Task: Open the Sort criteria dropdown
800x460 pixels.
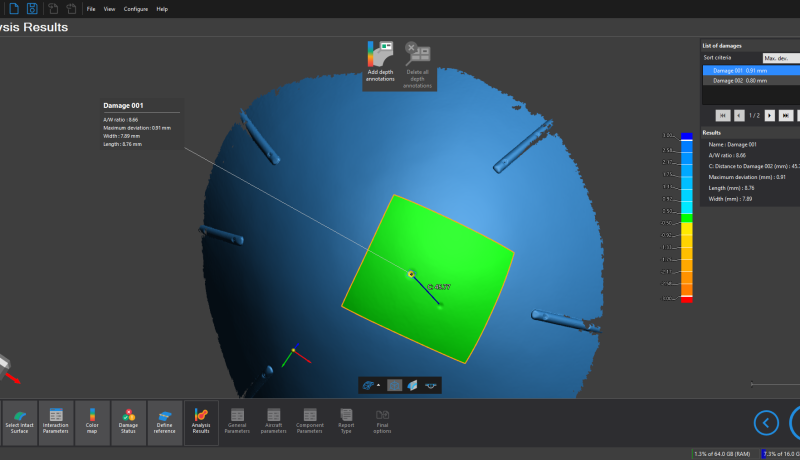Action: pos(780,58)
